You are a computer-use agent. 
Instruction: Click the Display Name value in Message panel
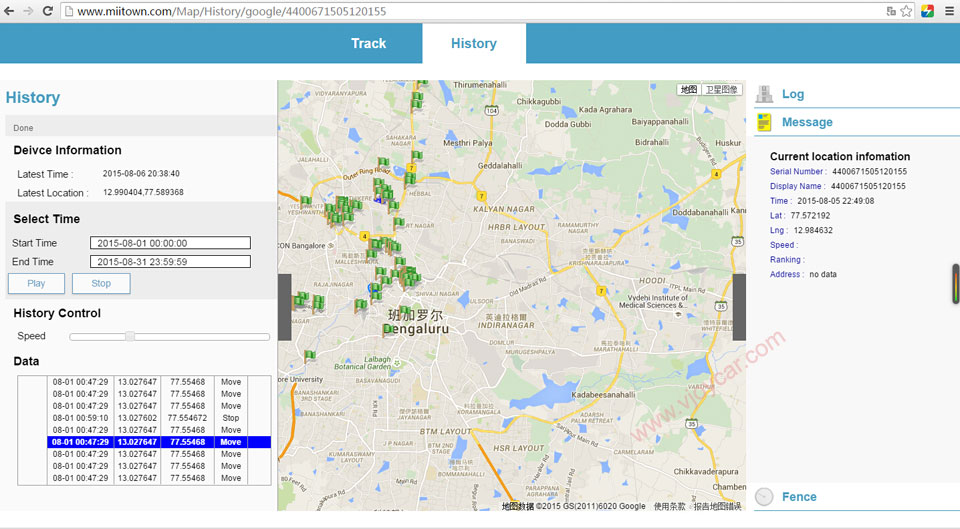pos(868,186)
